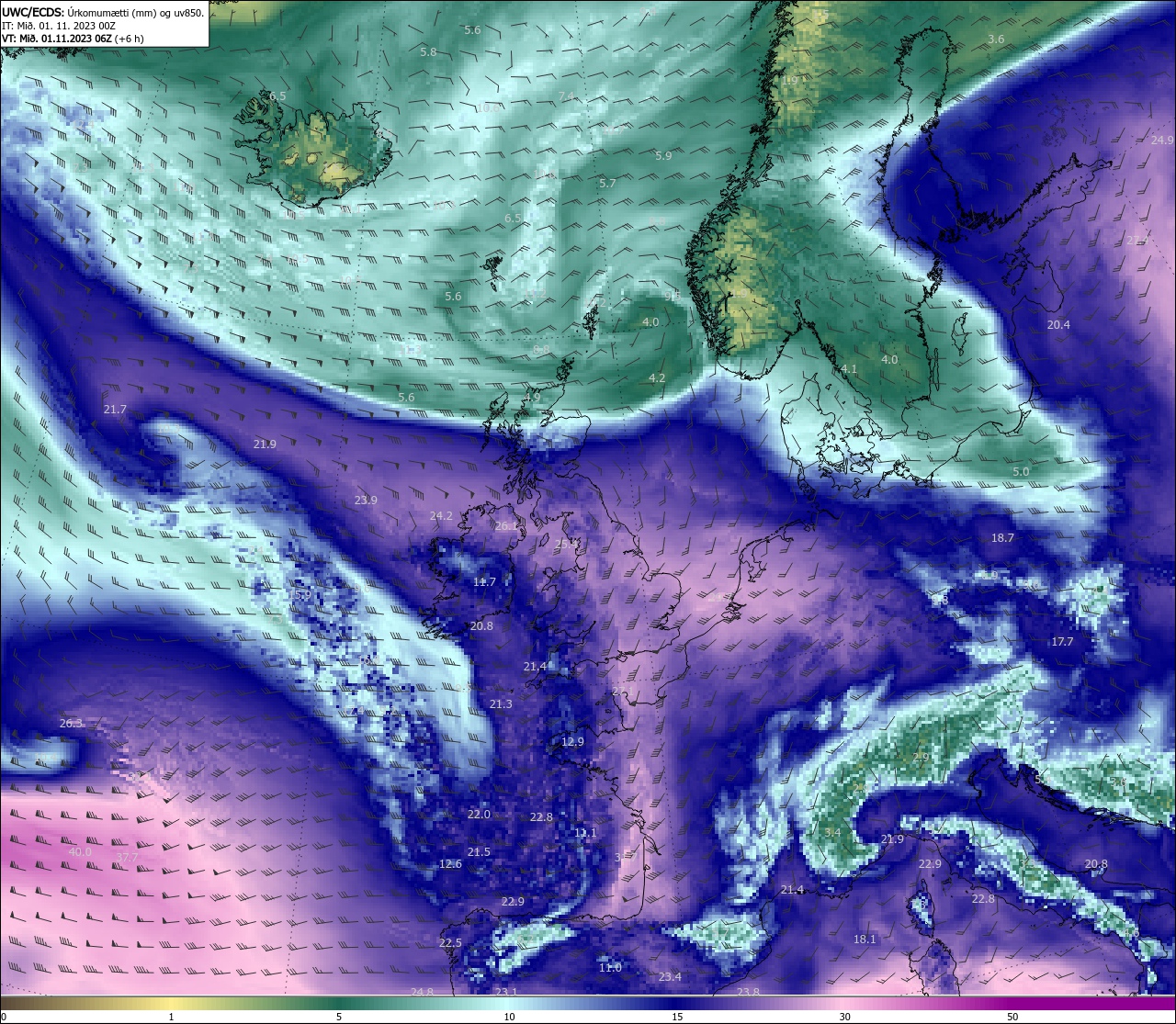Click the 18.7 value label

(x=1002, y=538)
